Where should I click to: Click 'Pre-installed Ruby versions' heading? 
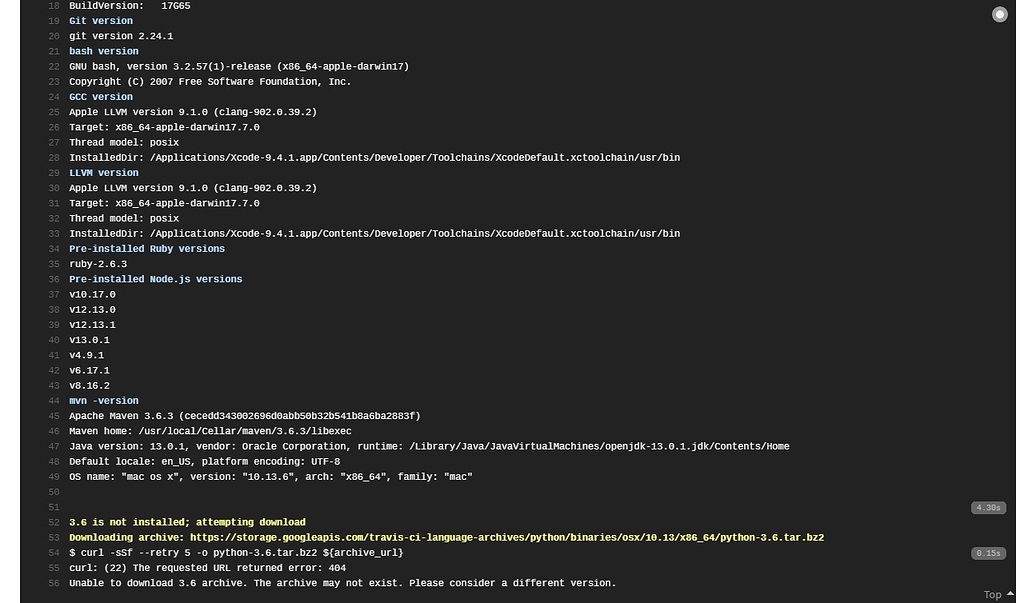[147, 249]
